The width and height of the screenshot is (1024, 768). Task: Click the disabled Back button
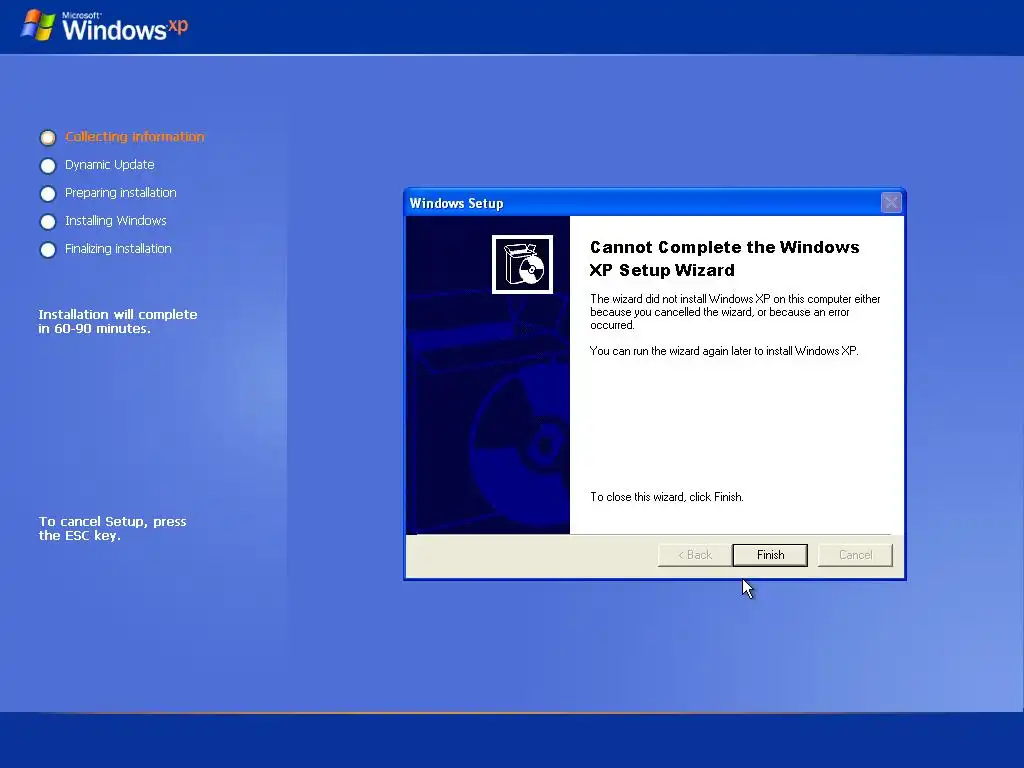point(695,555)
